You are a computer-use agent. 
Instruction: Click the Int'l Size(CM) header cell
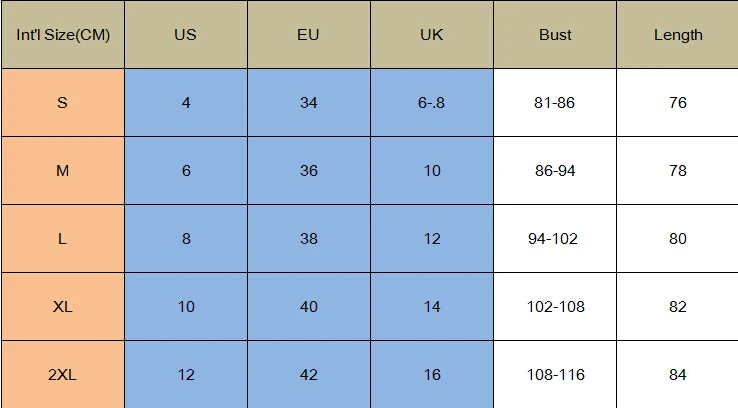pyautogui.click(x=63, y=34)
